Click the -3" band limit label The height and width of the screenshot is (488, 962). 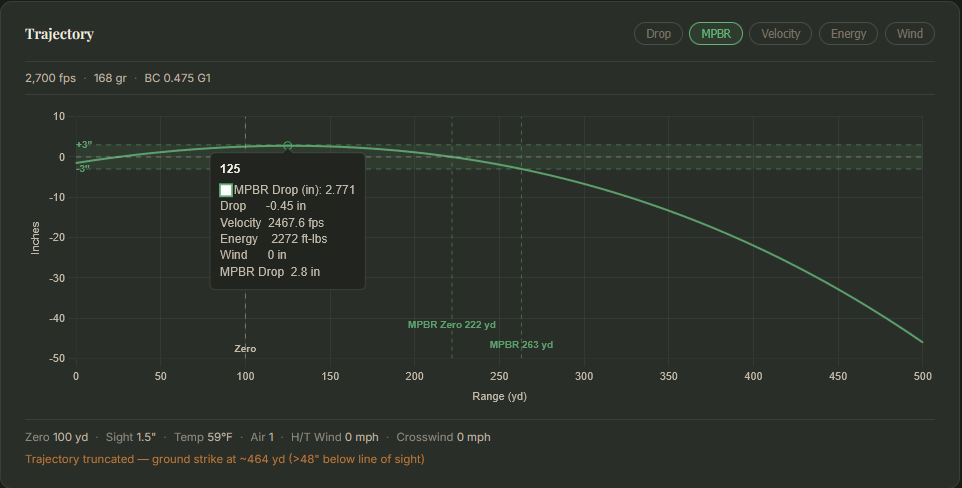coord(83,168)
